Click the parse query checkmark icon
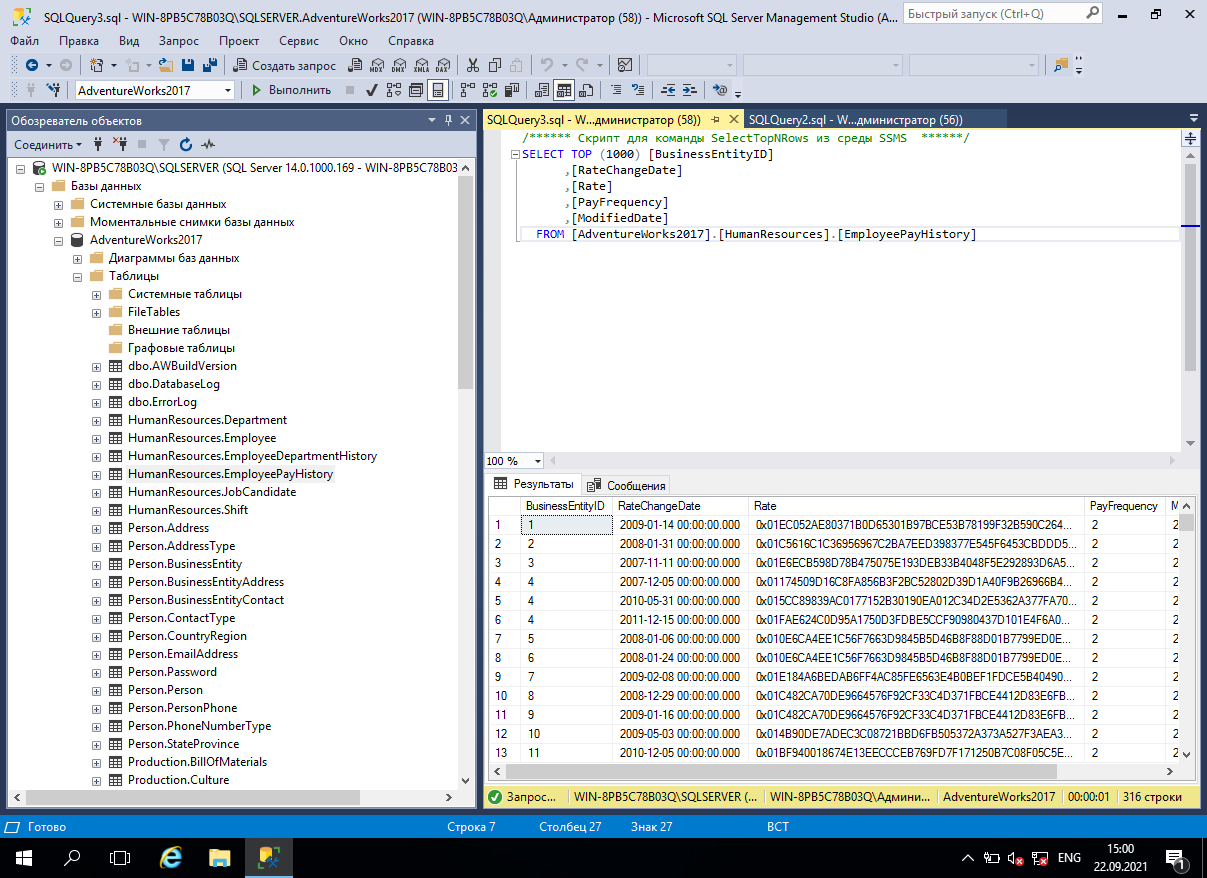Screen dimensions: 1207x878 [x=371, y=90]
